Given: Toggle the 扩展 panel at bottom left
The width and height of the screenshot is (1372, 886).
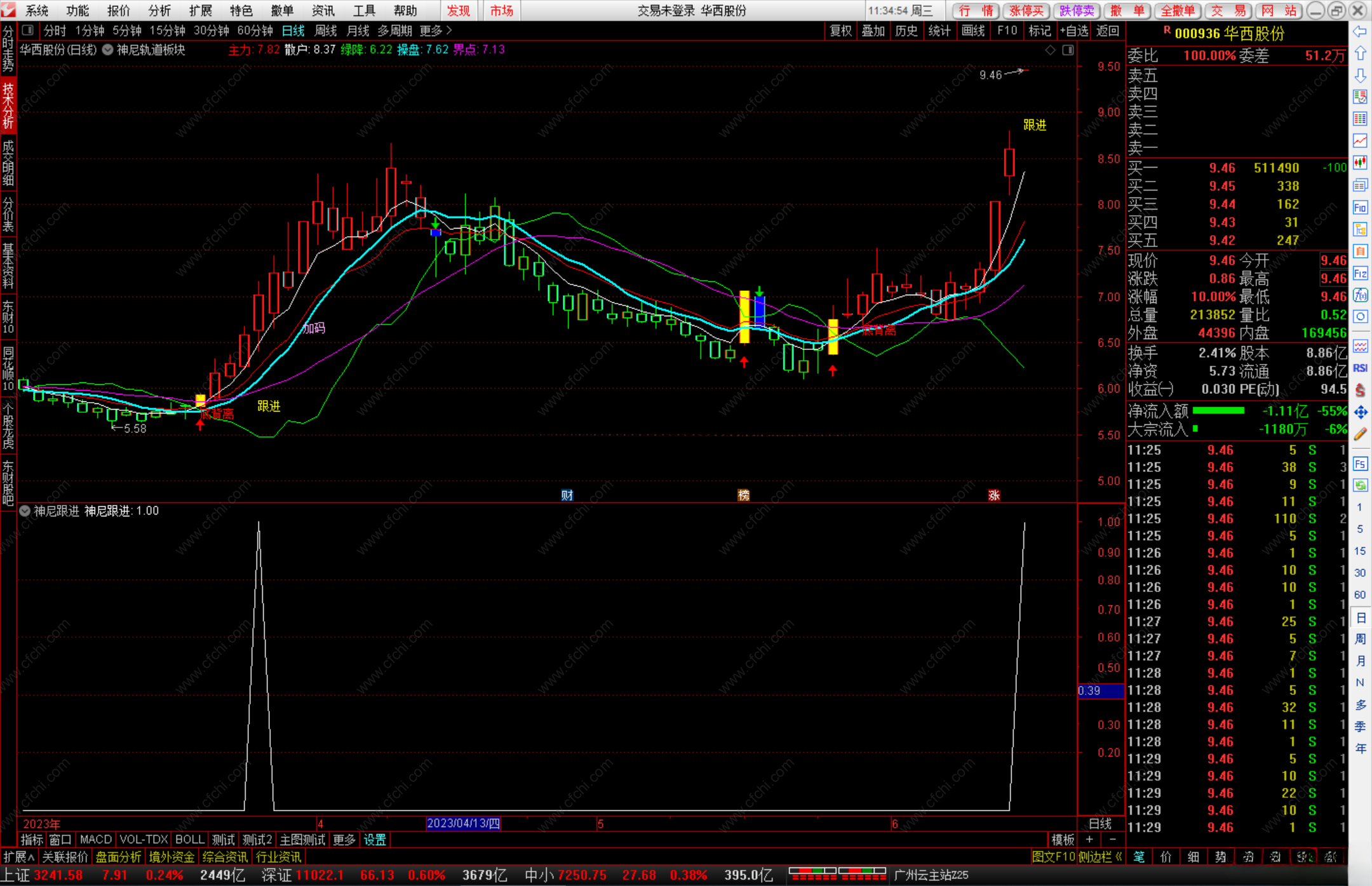Looking at the screenshot, I should 18,857.
